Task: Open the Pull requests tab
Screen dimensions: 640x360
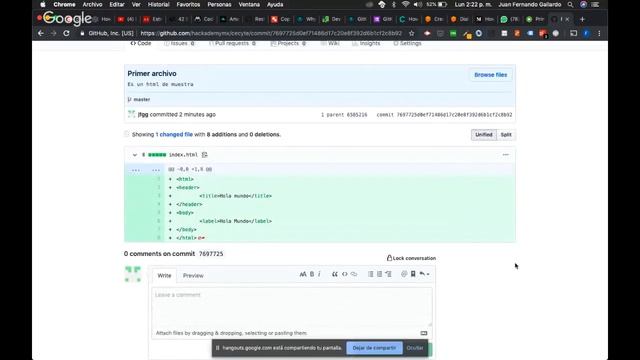Action: tap(232, 43)
